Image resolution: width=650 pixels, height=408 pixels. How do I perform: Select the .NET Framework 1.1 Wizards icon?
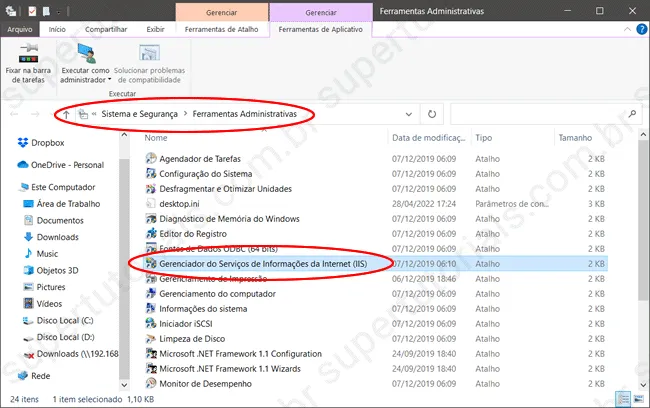151,369
